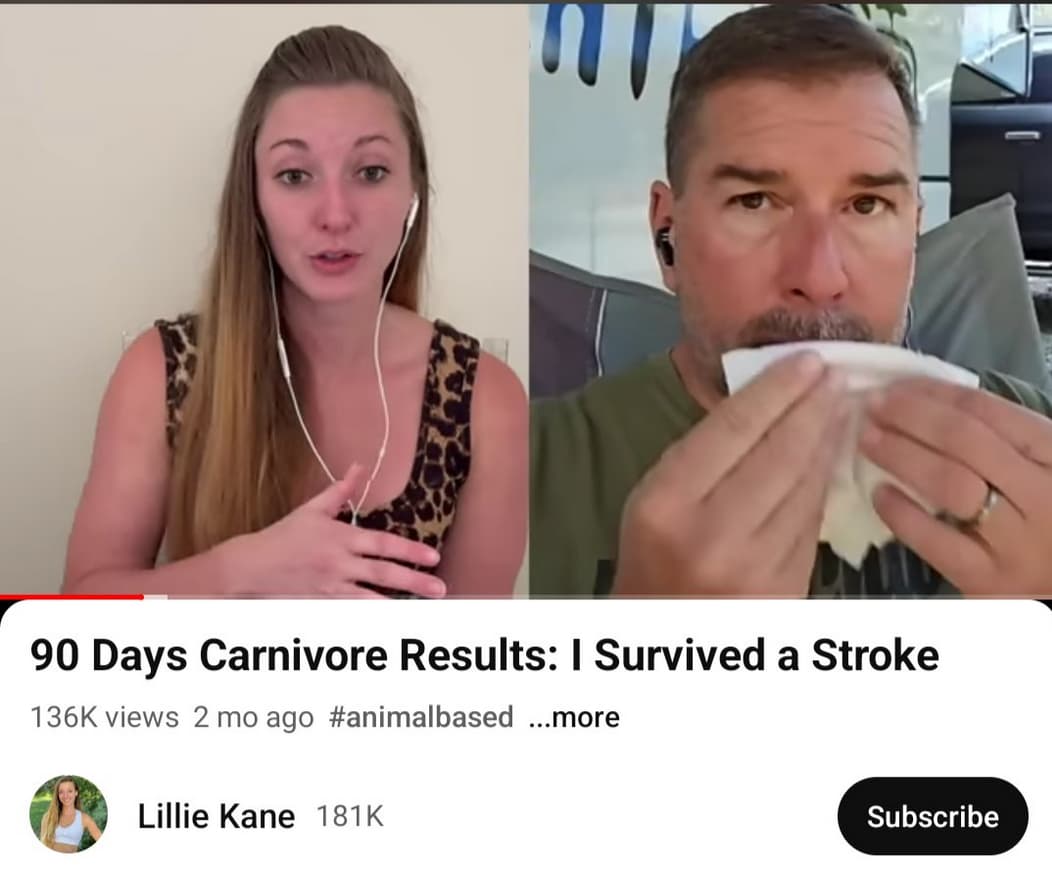Click the 136K views count
The image size is (1052, 879).
(x=105, y=717)
